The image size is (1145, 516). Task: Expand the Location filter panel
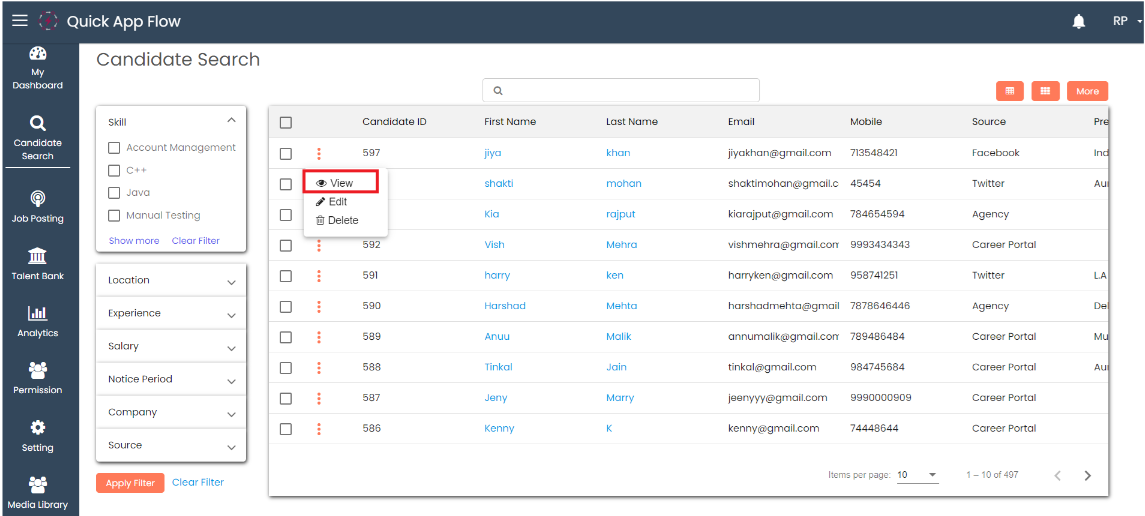click(x=171, y=281)
